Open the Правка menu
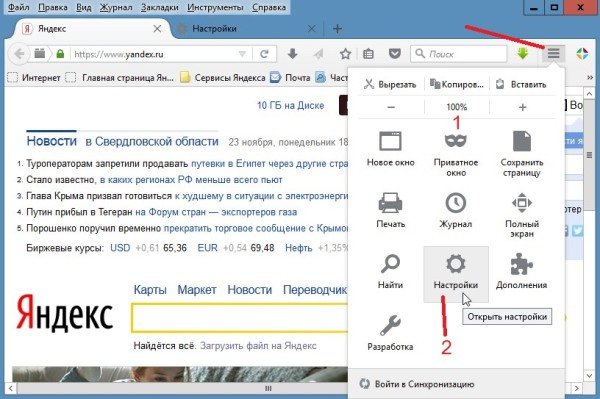 coord(53,7)
